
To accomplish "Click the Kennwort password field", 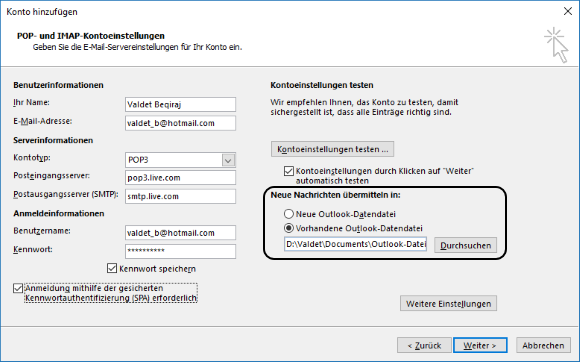I will 180,251.
